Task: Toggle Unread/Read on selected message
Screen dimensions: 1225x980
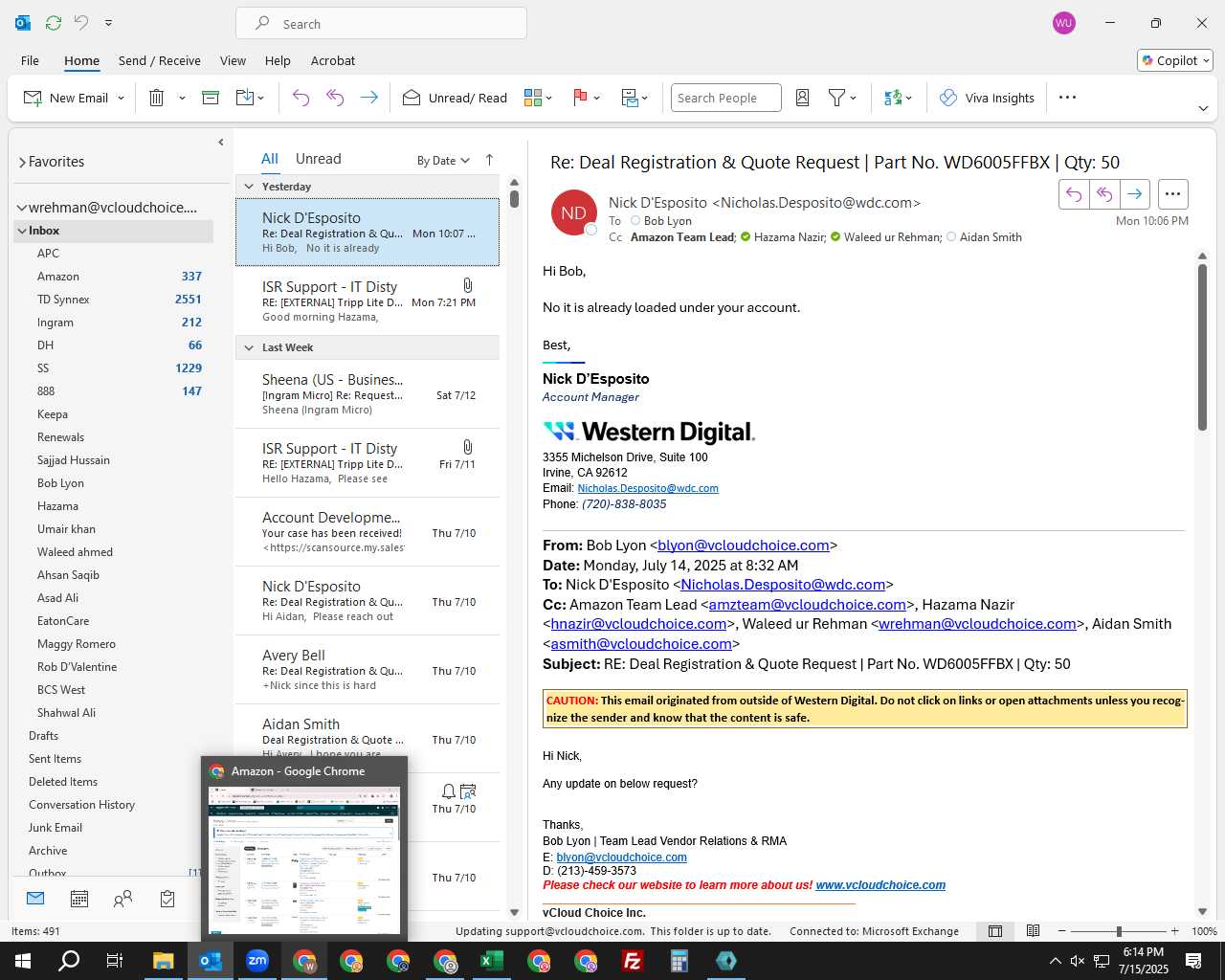Action: [x=455, y=98]
